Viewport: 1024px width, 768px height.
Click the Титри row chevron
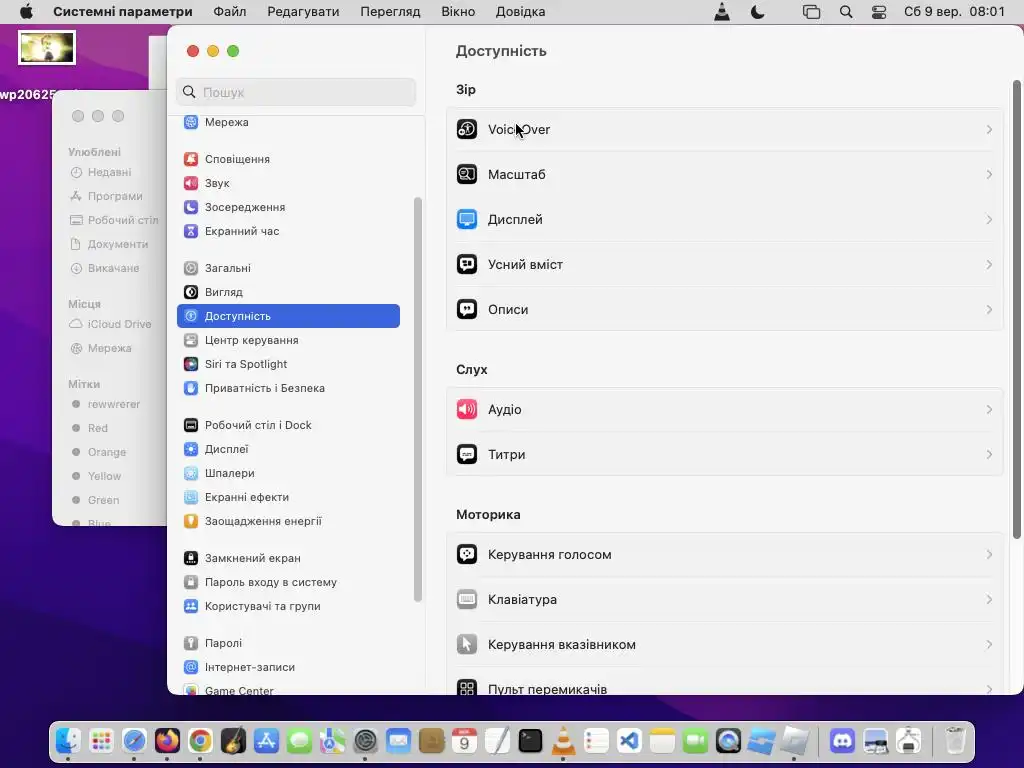coord(989,455)
